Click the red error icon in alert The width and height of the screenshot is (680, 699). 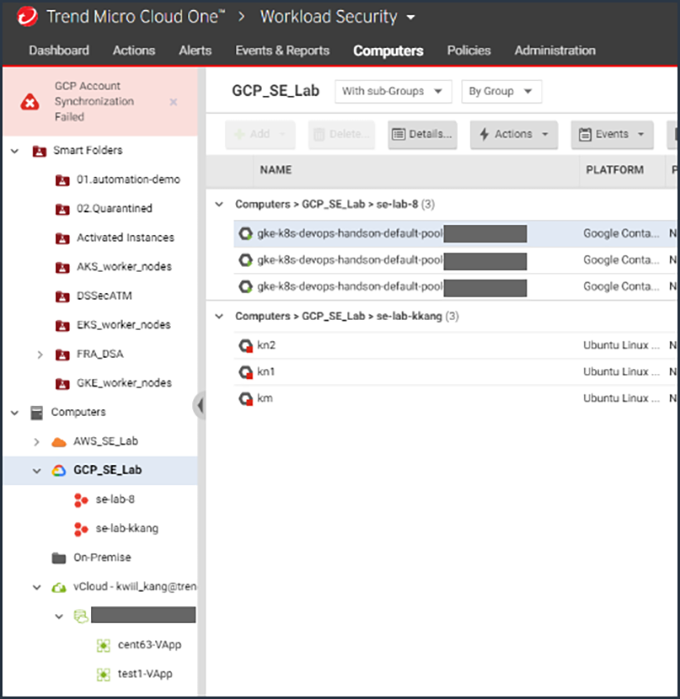[x=31, y=102]
